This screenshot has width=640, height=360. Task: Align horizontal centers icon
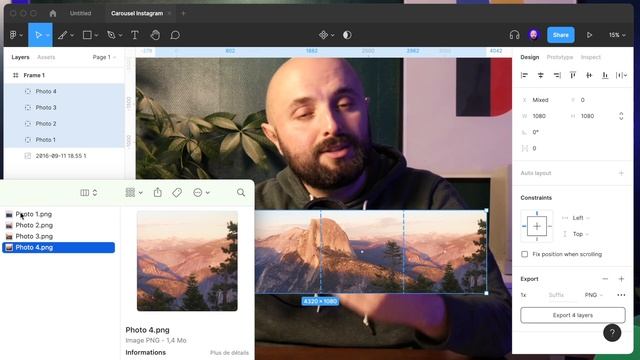pos(540,75)
